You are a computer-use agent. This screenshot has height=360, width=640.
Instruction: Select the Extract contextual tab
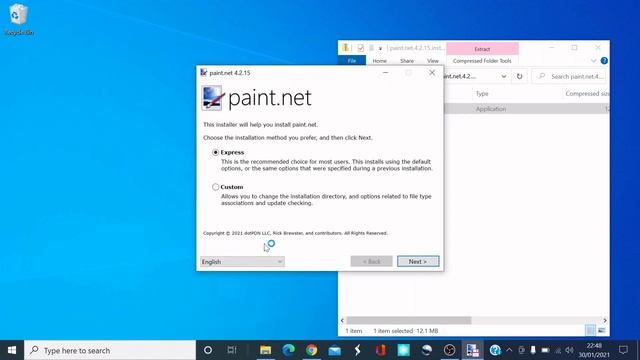(482, 49)
